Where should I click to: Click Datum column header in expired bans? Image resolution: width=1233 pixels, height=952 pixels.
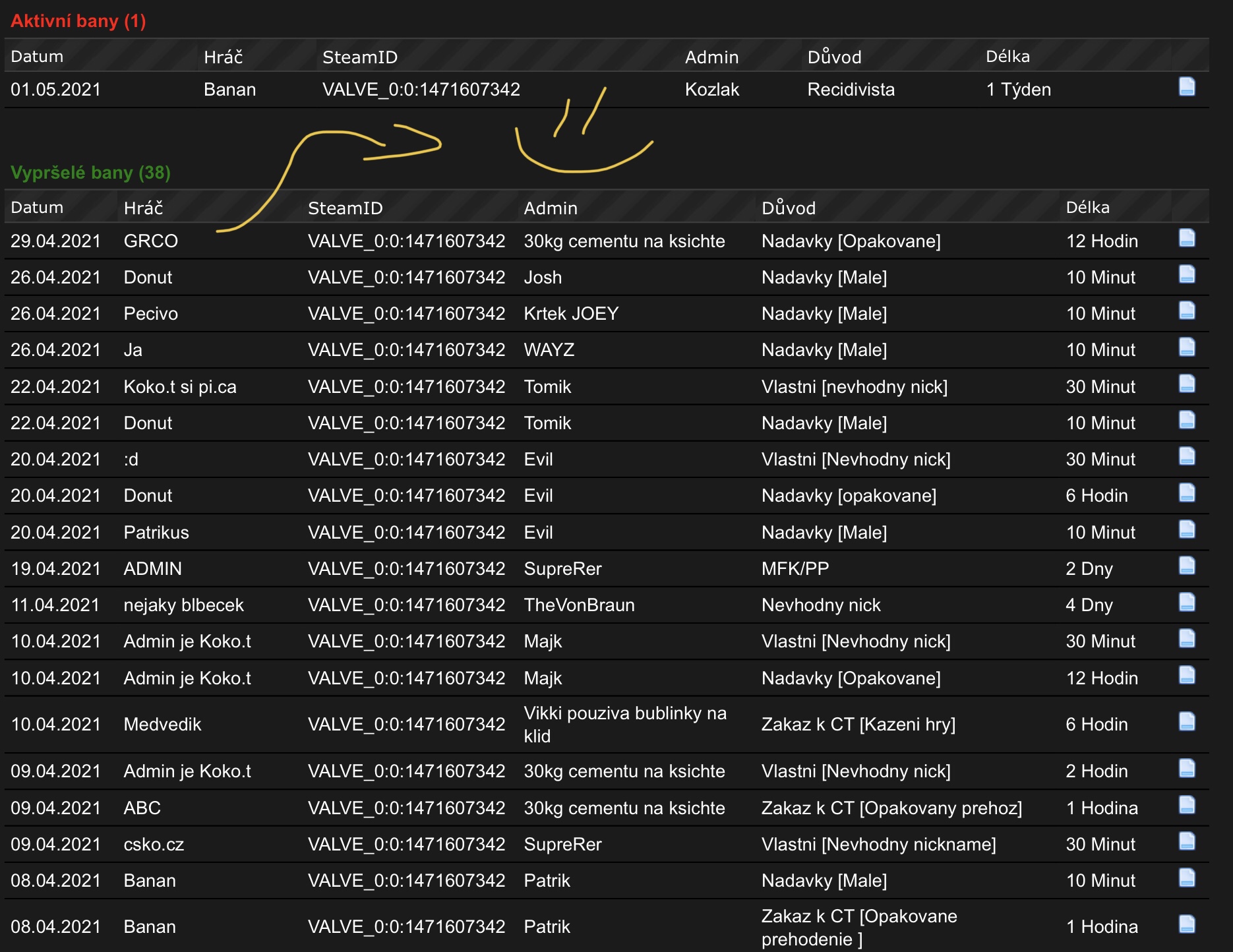tap(37, 208)
